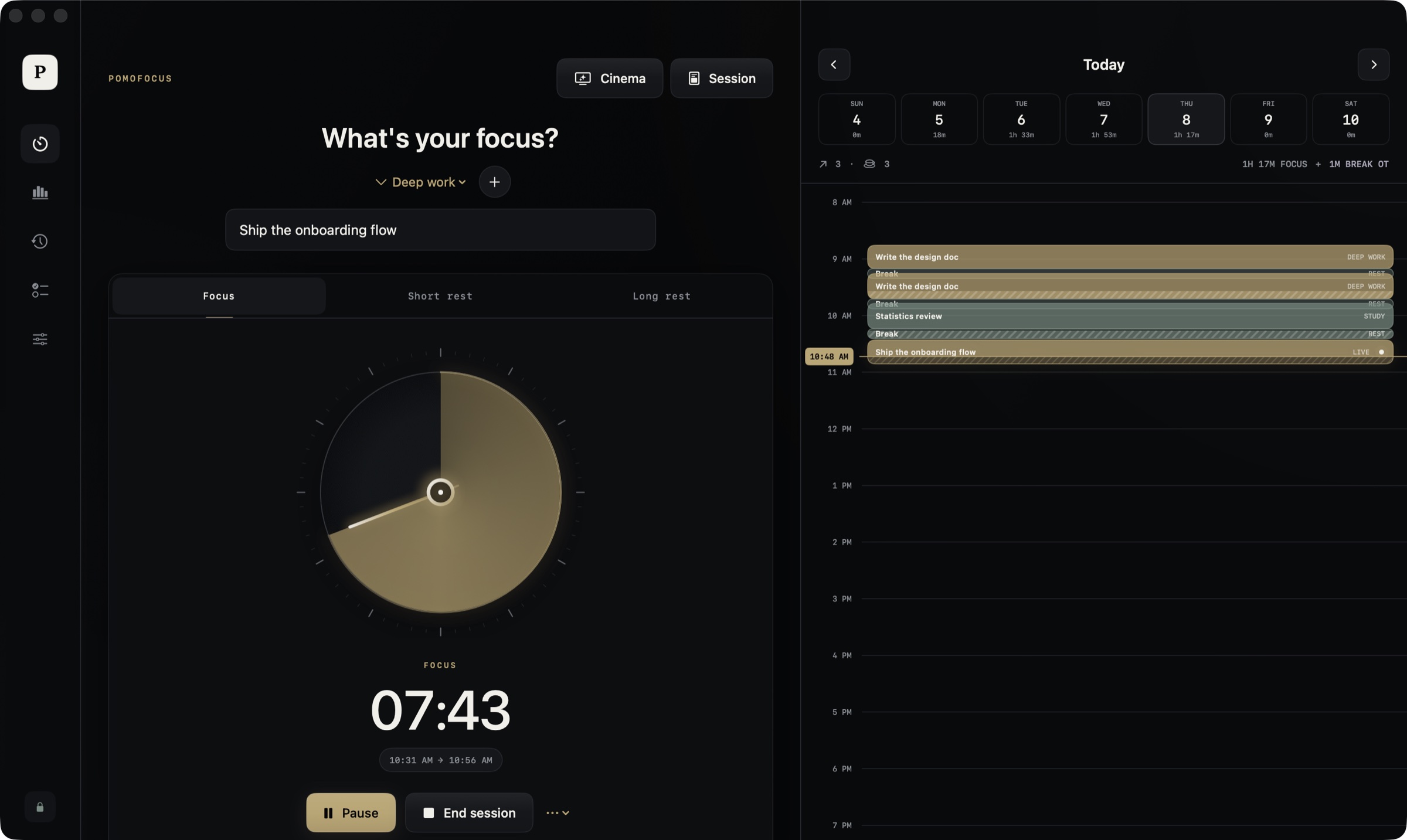Select Tuesday 6 in week strip

1021,119
